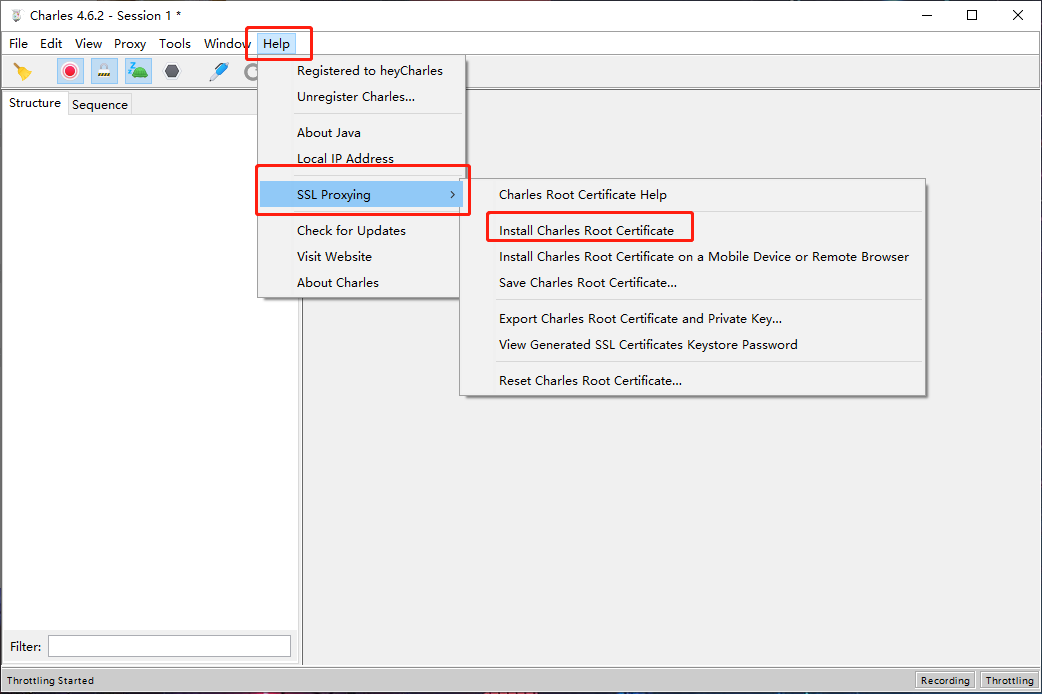
Task: Expand the SSL Proxying submenu arrow
Action: point(453,195)
